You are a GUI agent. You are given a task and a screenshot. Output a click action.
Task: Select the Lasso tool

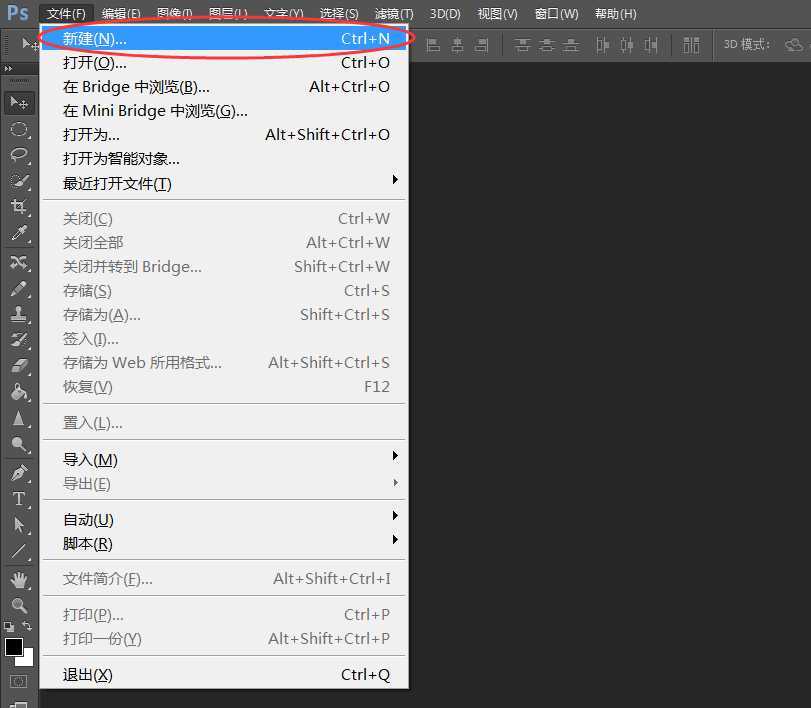[x=20, y=155]
